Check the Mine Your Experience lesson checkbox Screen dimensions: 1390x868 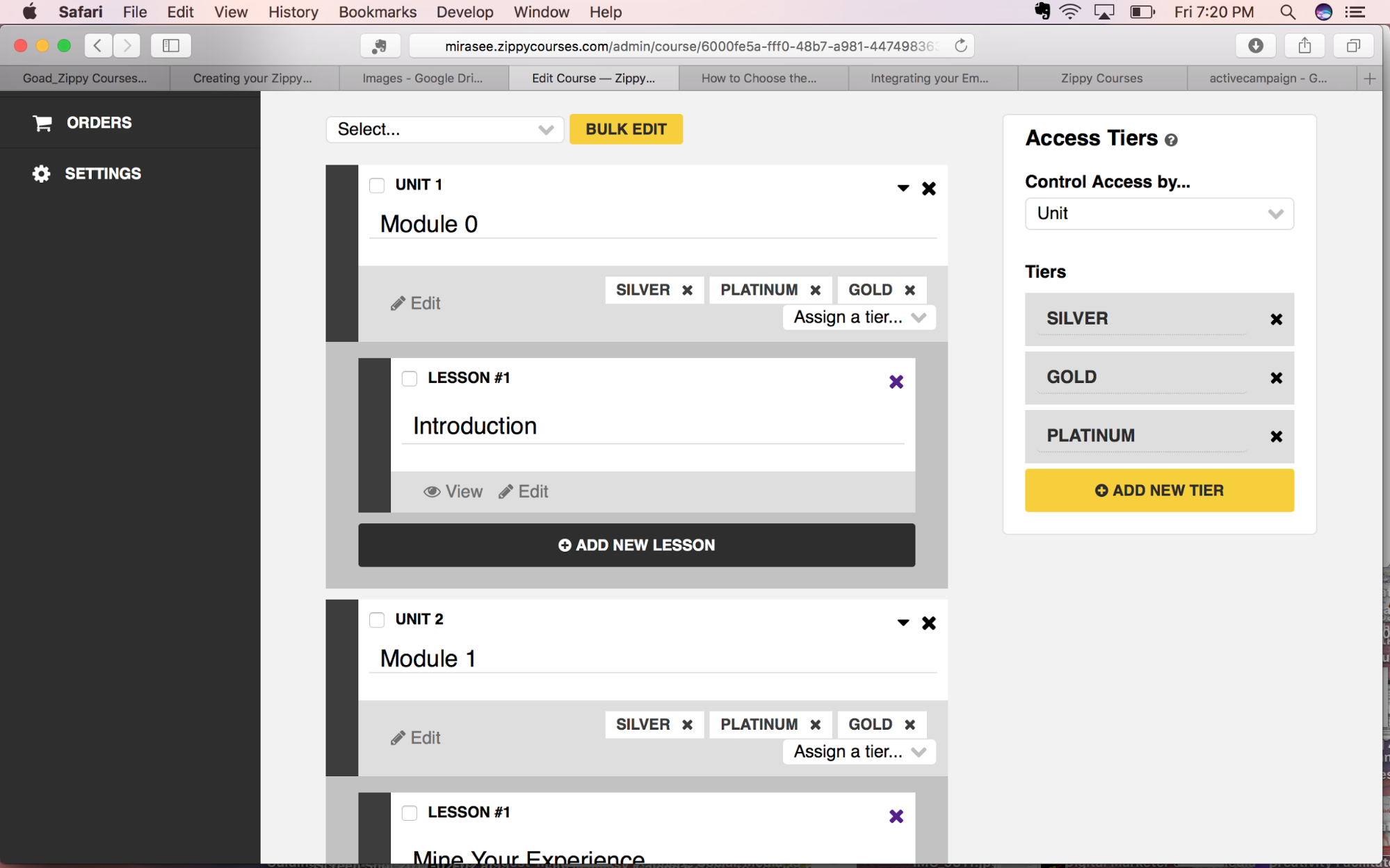(410, 813)
